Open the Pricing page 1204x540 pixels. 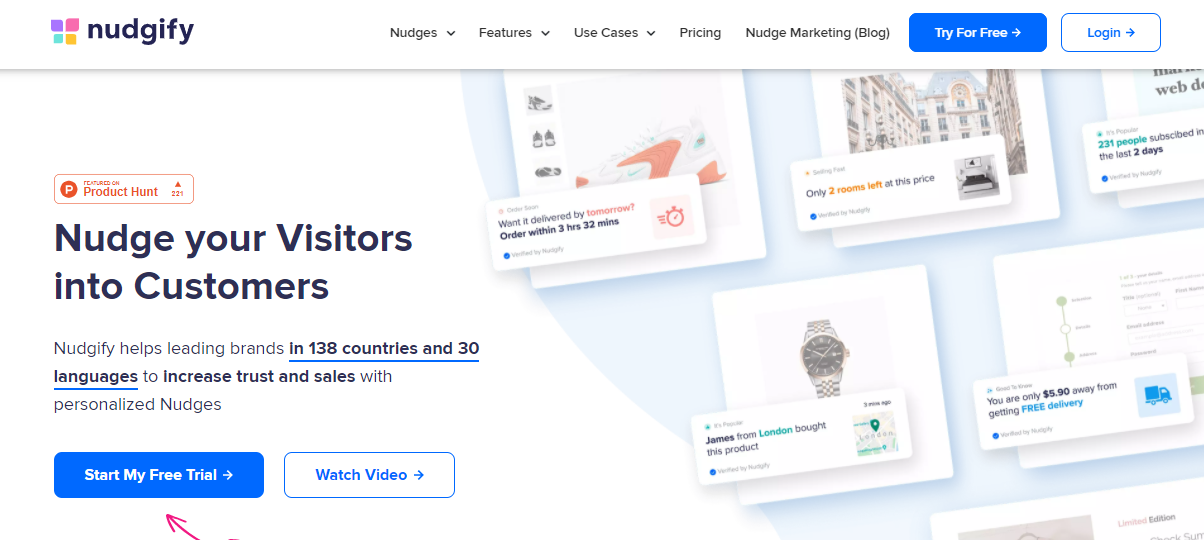pyautogui.click(x=700, y=32)
